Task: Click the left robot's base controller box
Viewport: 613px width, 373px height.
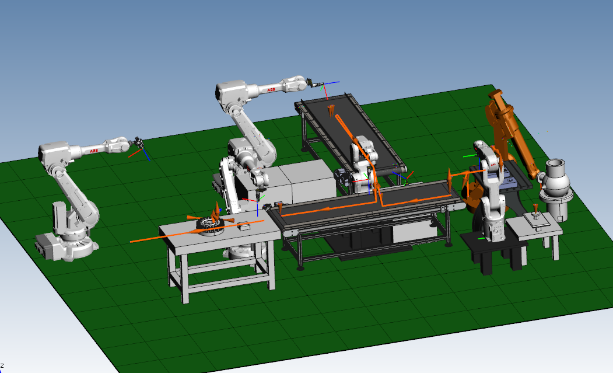Action: tap(45, 246)
